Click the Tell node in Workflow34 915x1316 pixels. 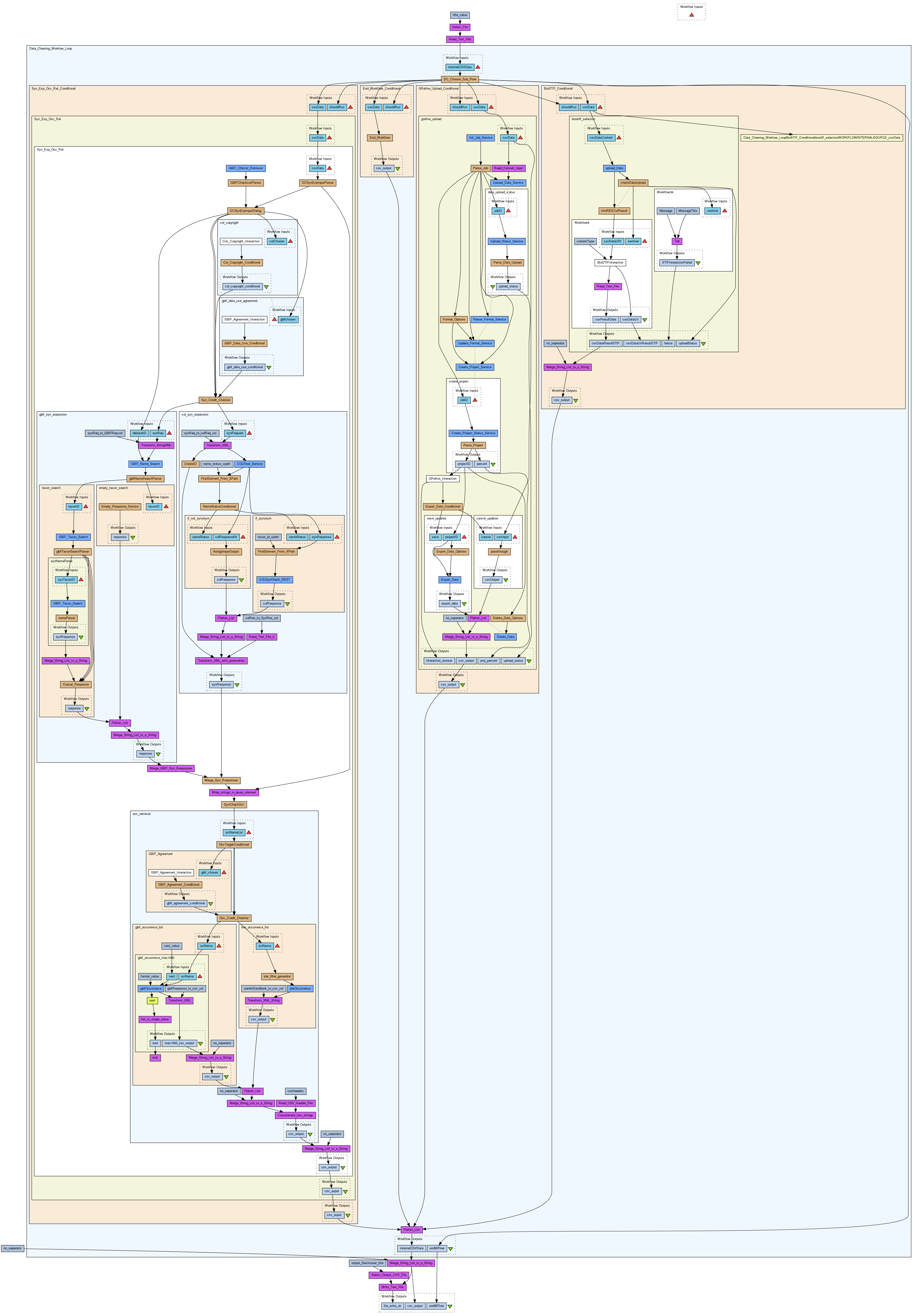[x=677, y=241]
